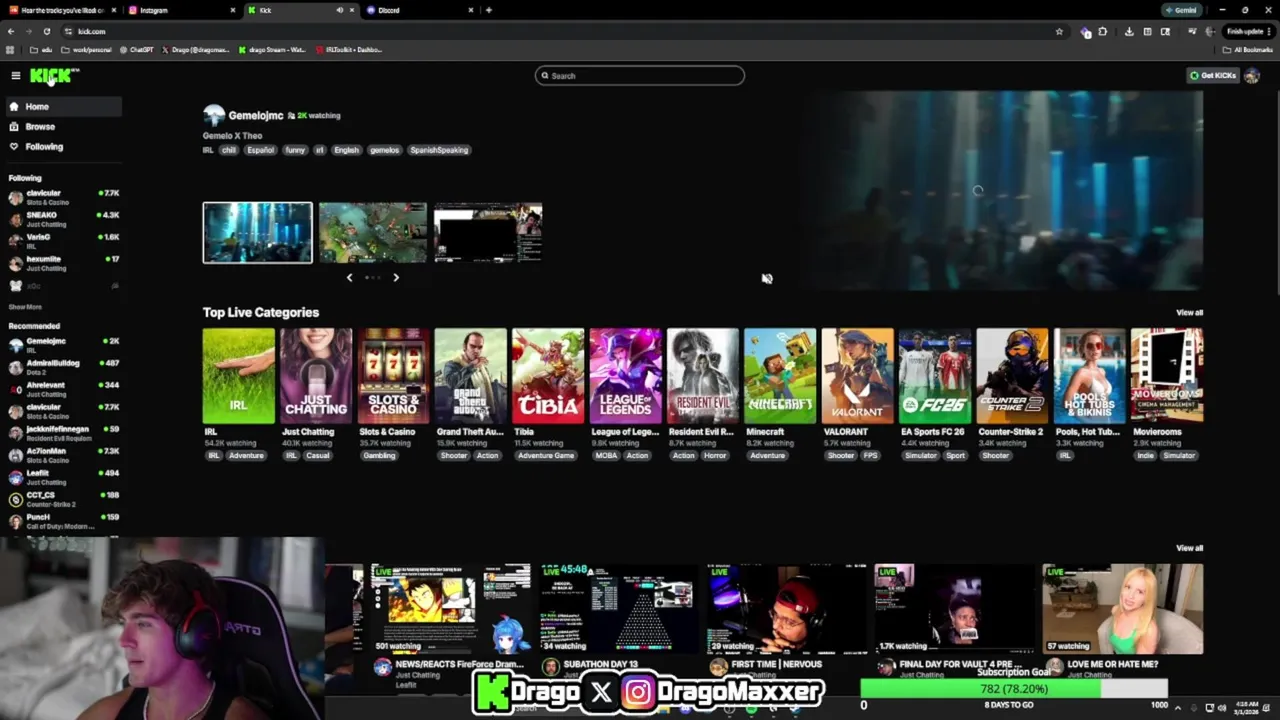Image resolution: width=1280 pixels, height=720 pixels.
Task: Open the Tibia category cover
Action: click(x=548, y=376)
